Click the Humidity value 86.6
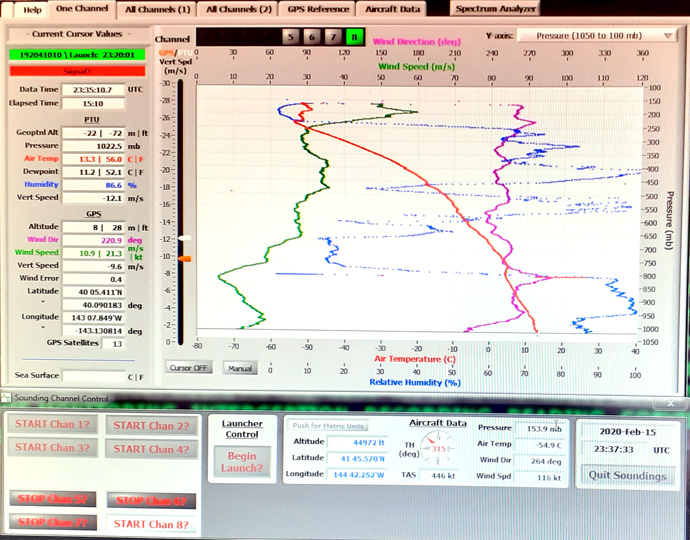The image size is (690, 540). [x=93, y=185]
